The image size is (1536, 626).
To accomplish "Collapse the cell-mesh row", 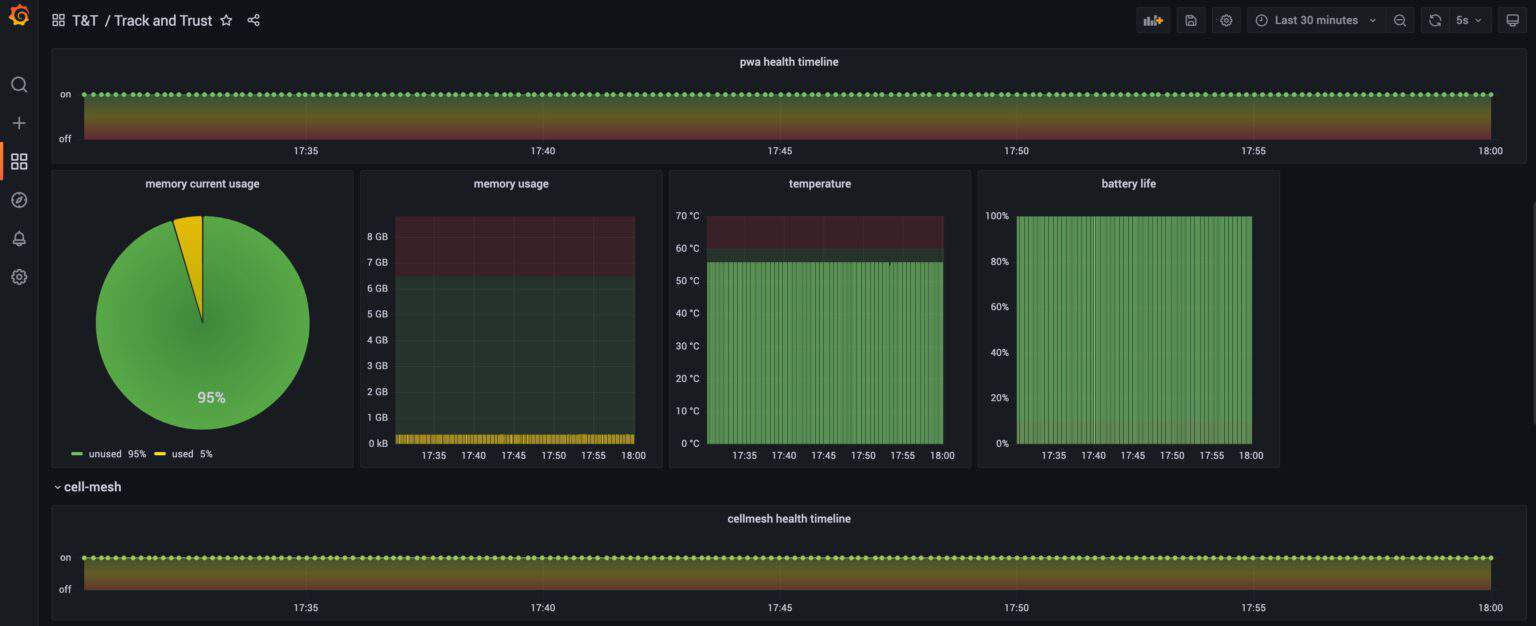I will coord(88,487).
